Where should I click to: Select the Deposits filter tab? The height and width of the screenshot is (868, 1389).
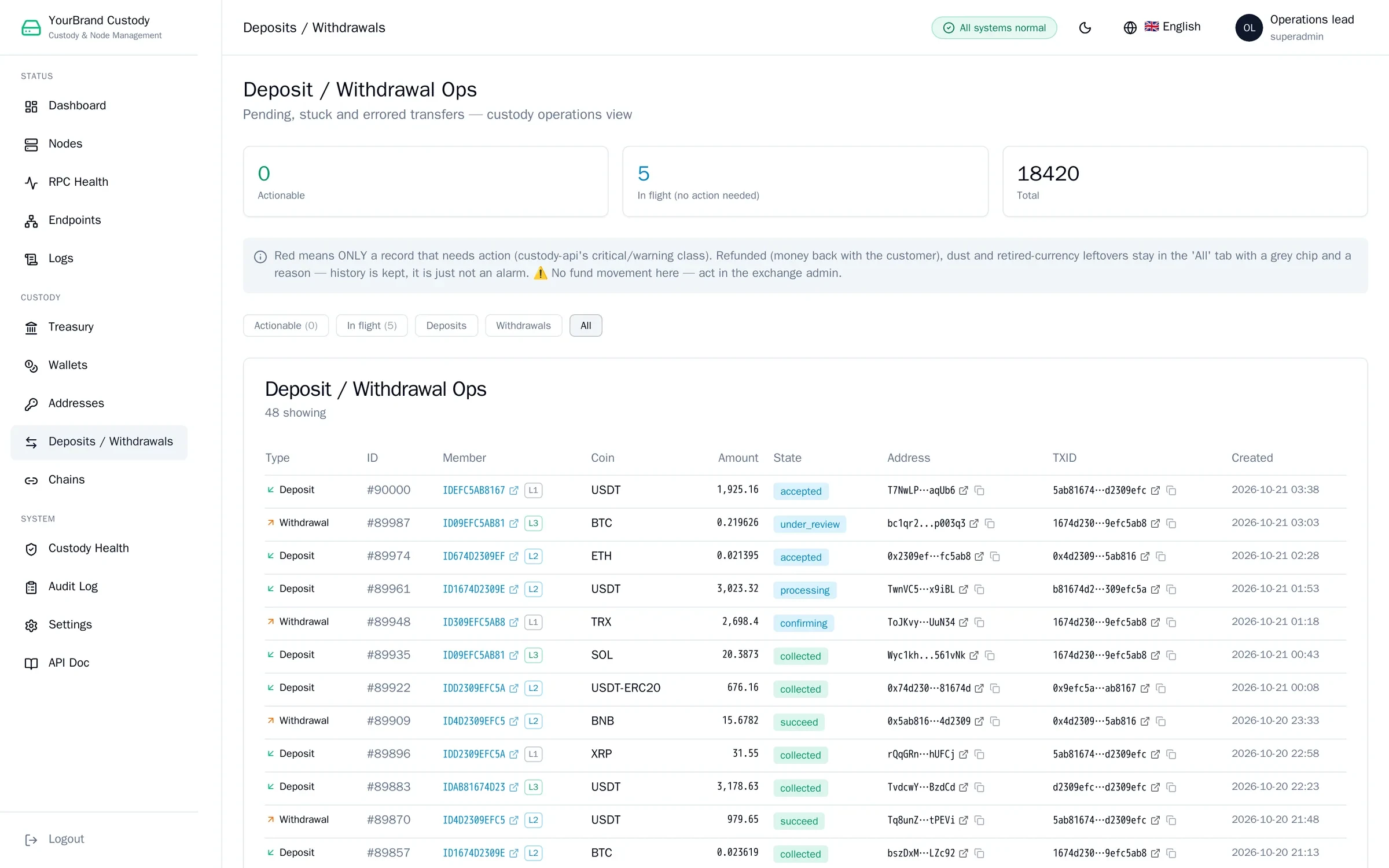tap(446, 326)
